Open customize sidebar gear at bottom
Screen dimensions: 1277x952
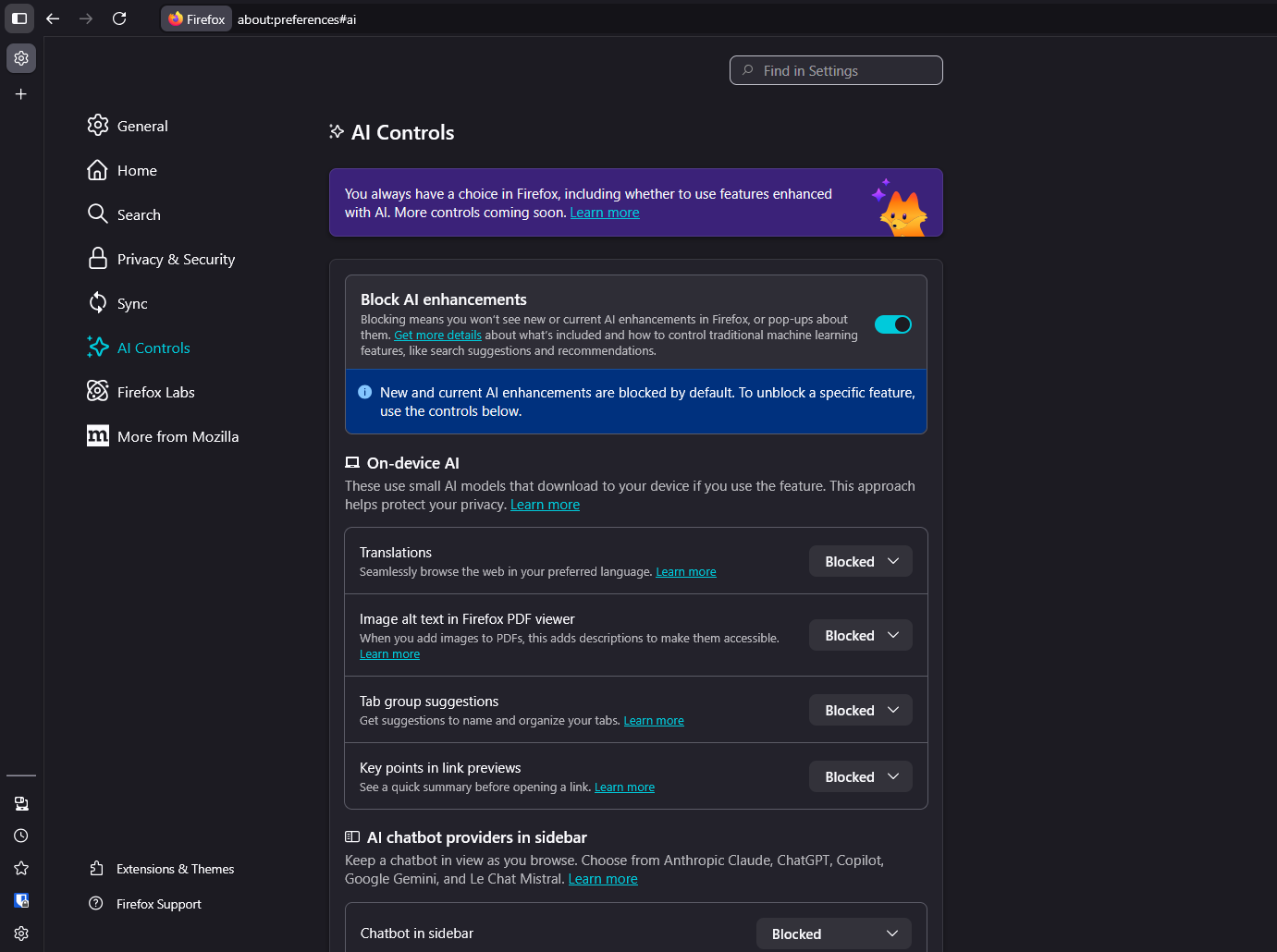(x=21, y=934)
